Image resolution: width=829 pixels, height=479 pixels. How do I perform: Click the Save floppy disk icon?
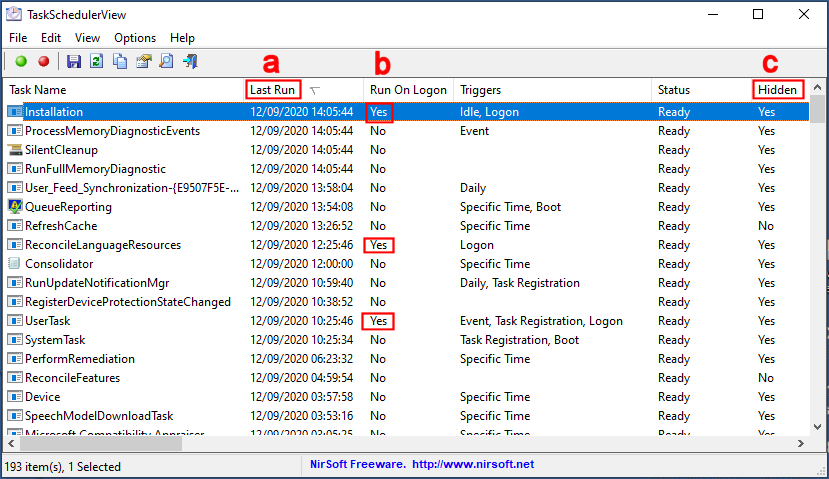coord(74,62)
